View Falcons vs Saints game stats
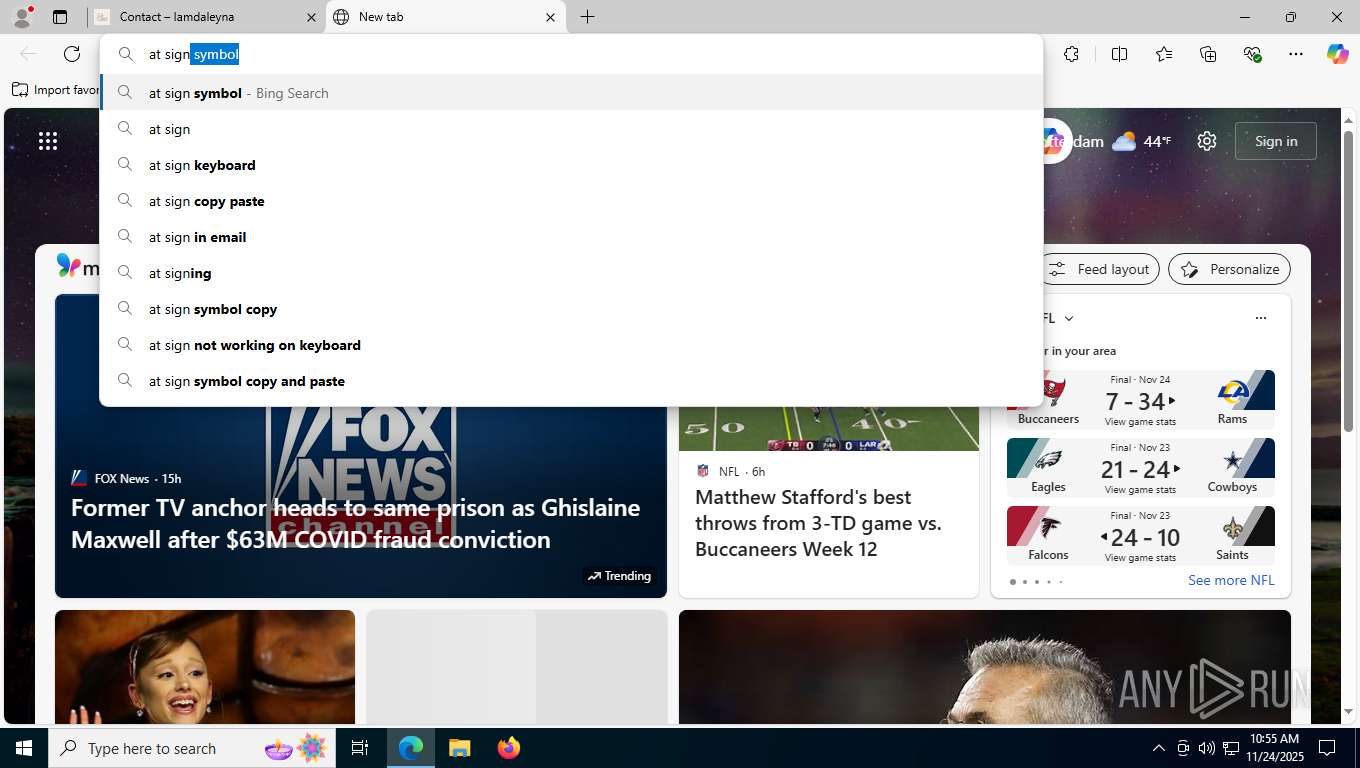Viewport: 1360px width, 768px height. (1140, 558)
